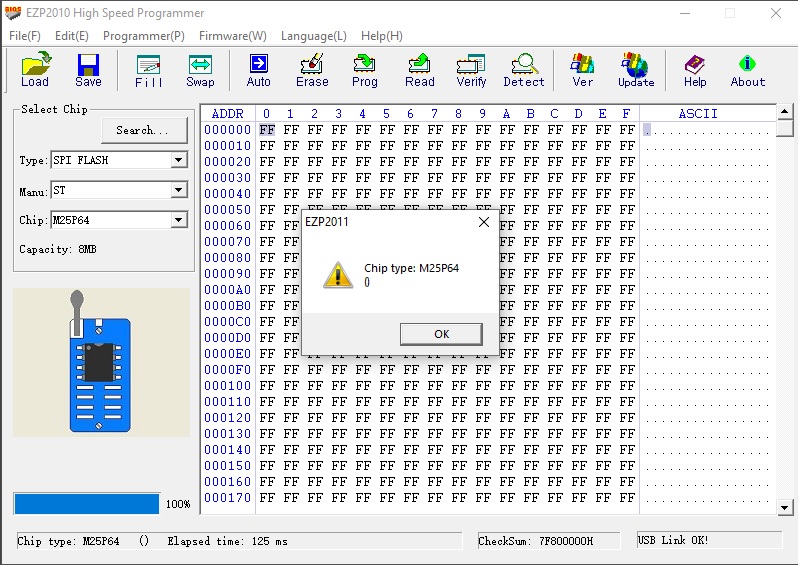
Task: Open the Help(H) menu
Action: [x=382, y=36]
